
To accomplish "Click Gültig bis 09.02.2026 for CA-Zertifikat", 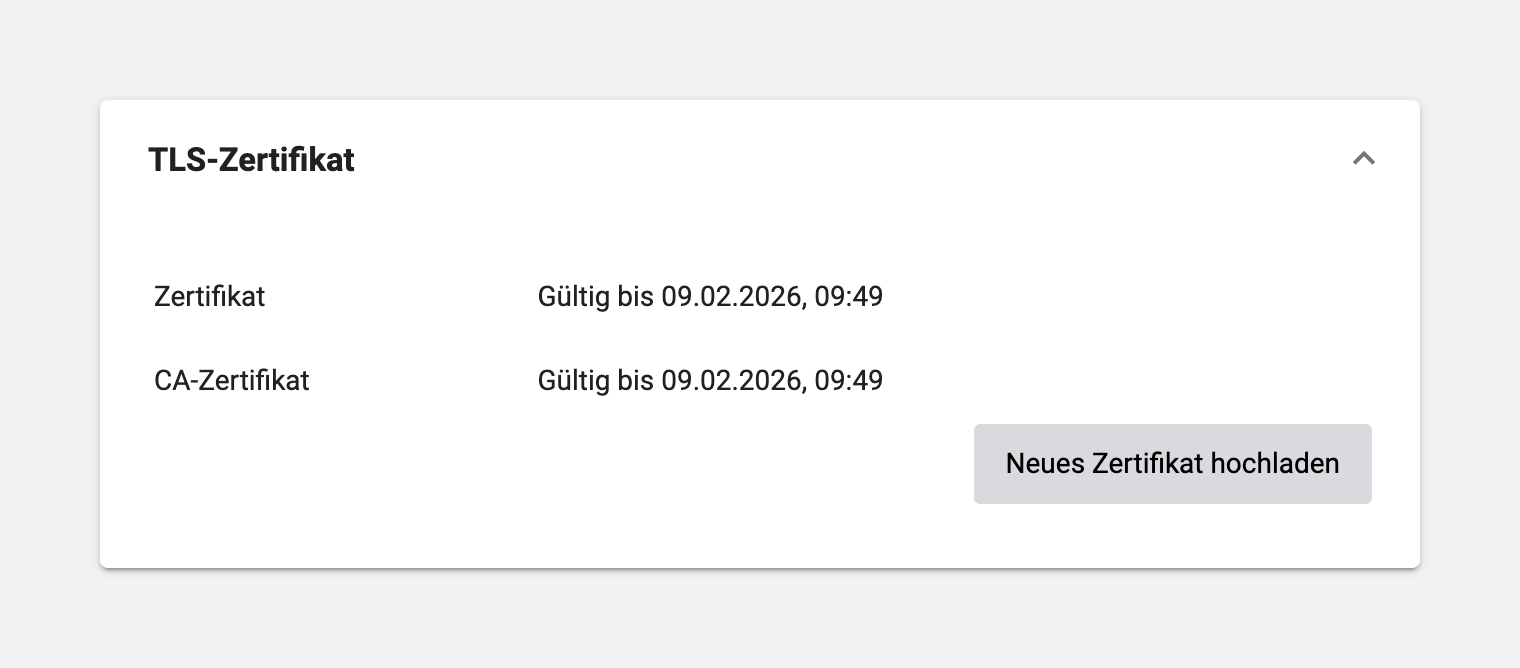I will 710,380.
